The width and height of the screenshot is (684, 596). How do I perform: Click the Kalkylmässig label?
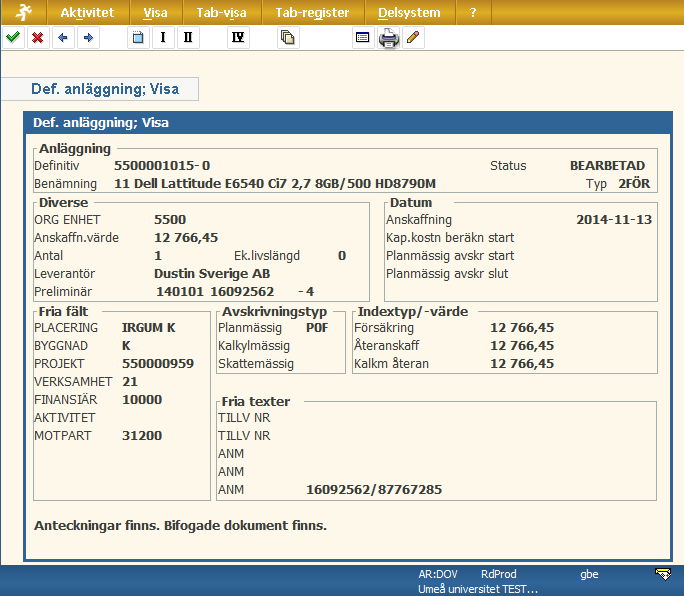tap(254, 346)
